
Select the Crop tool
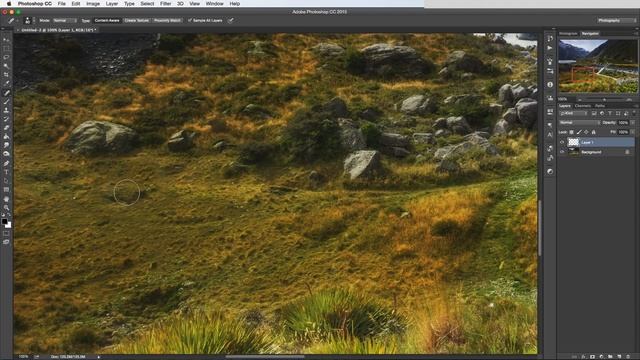(x=6, y=75)
